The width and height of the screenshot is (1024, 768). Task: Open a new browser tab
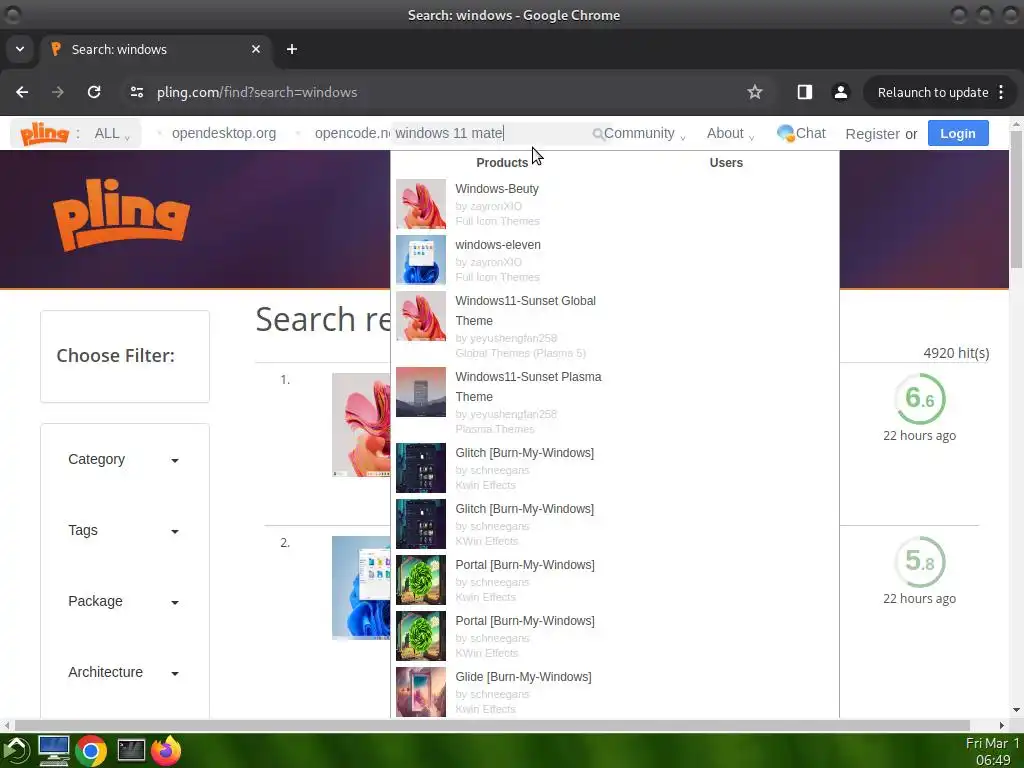pos(292,49)
